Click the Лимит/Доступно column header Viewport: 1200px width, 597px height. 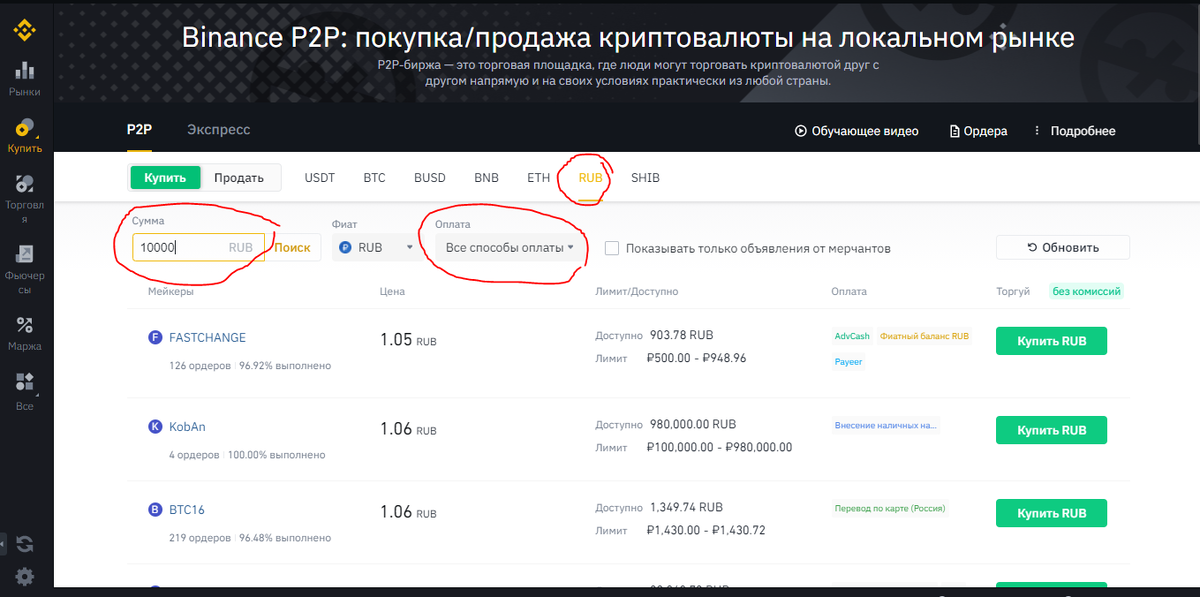coord(636,292)
